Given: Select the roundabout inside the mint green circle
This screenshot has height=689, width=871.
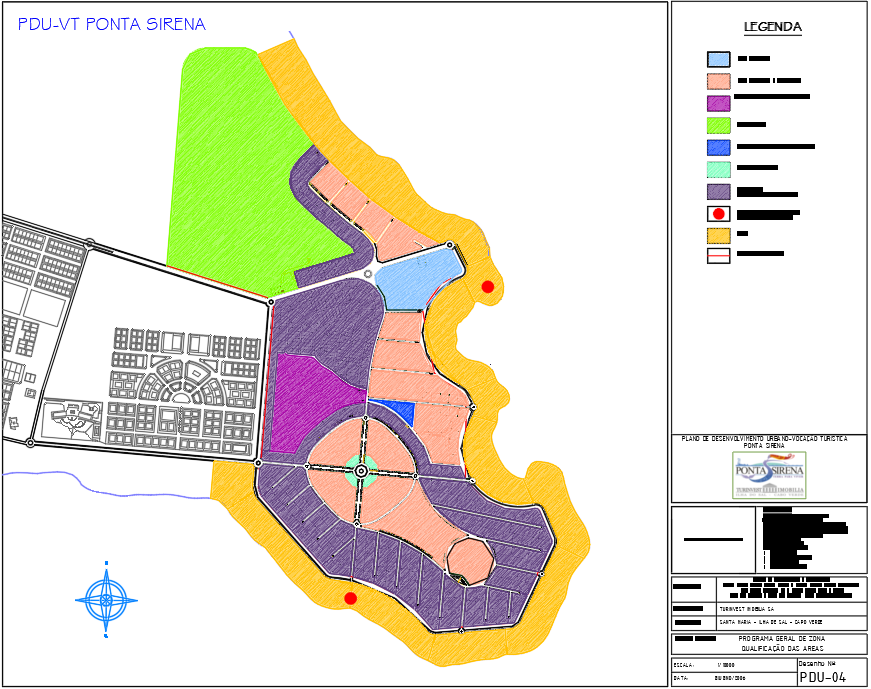Looking at the screenshot, I should (x=361, y=469).
